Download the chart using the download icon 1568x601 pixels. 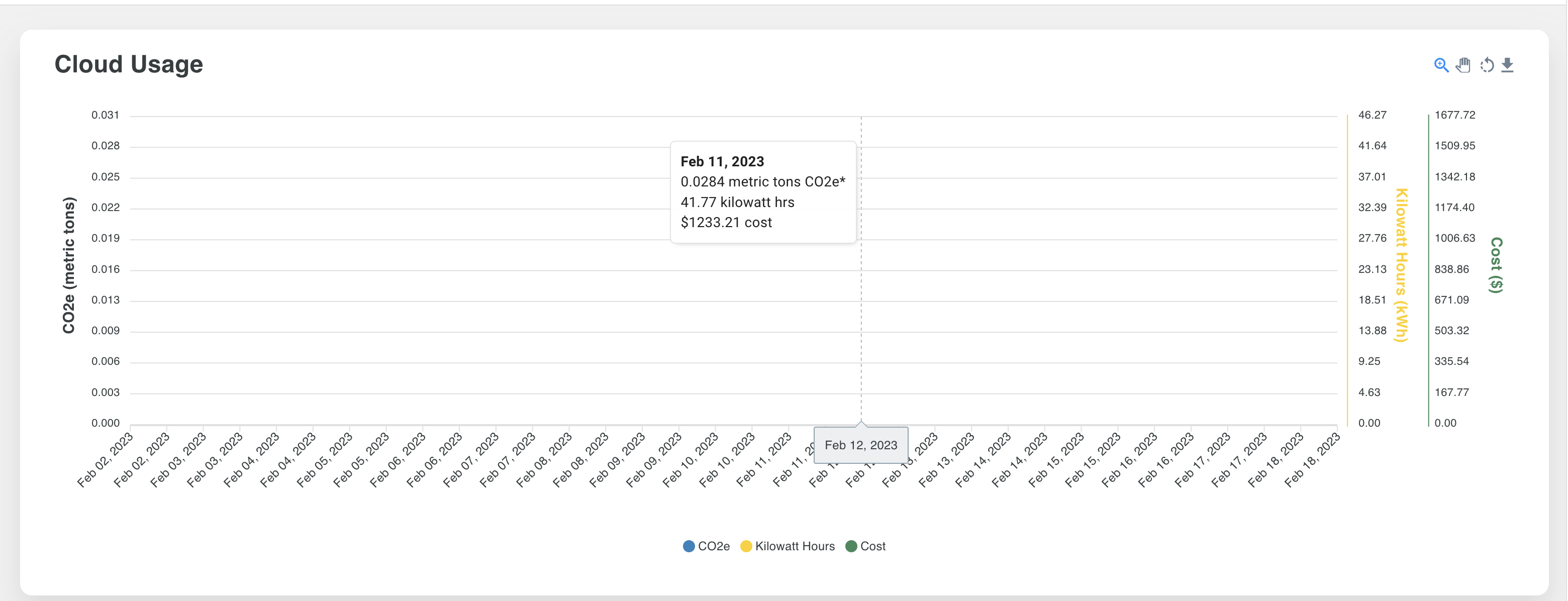[1508, 65]
